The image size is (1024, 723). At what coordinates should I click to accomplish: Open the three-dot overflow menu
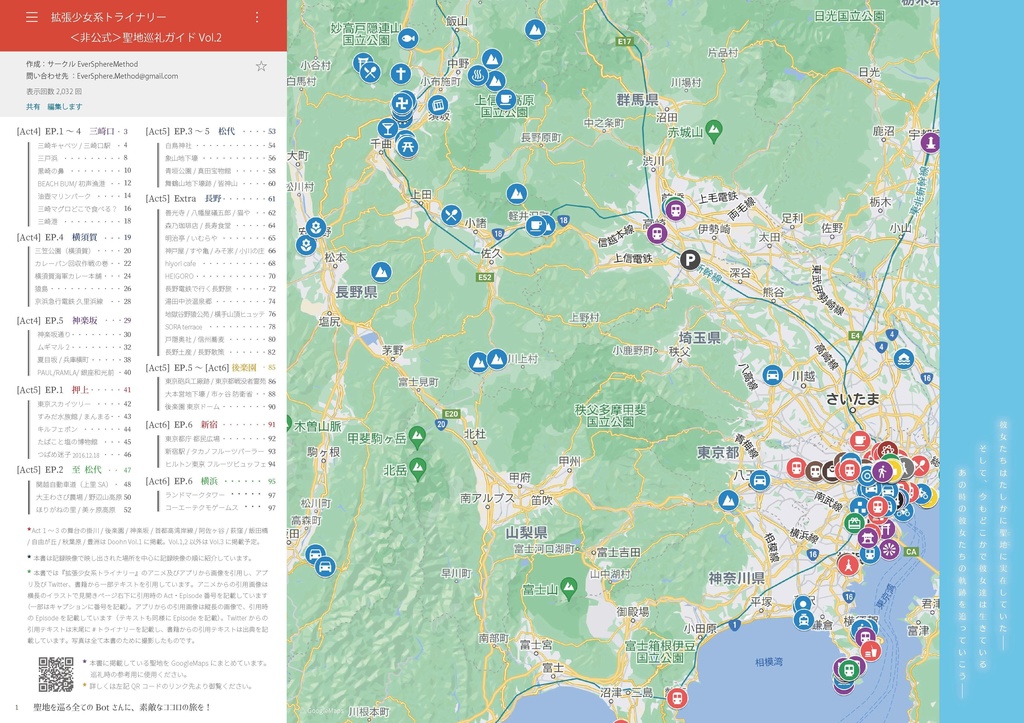pos(257,17)
